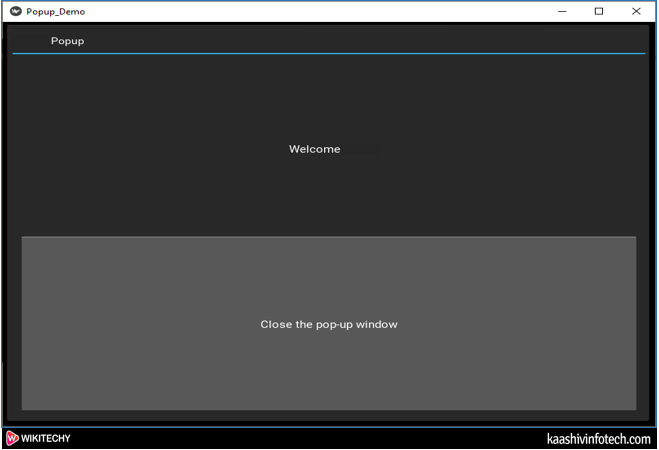Screen dimensions: 659x450
Task: Click the 'Popup_Demo' window title text
Action: point(56,12)
